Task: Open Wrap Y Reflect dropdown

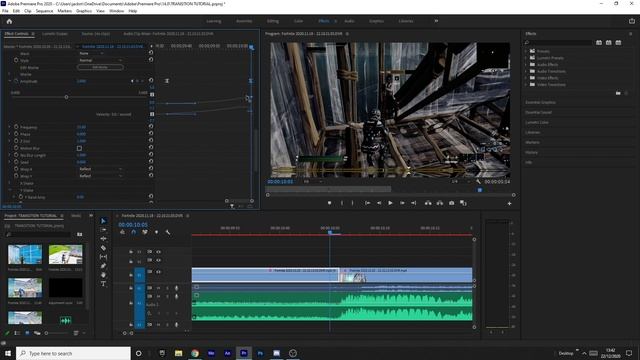Action: coord(101,176)
